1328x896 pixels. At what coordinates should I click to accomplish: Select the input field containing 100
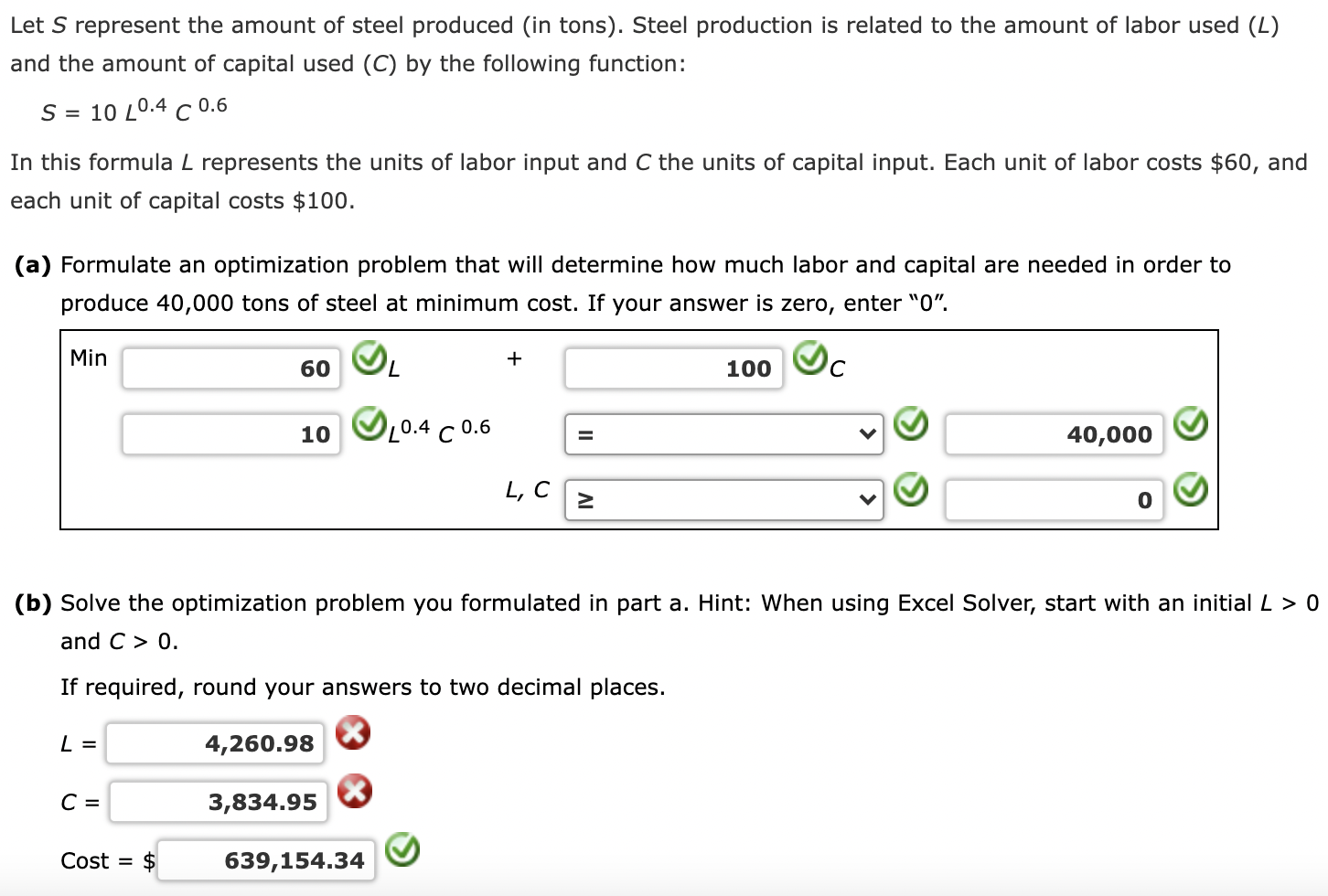click(672, 368)
